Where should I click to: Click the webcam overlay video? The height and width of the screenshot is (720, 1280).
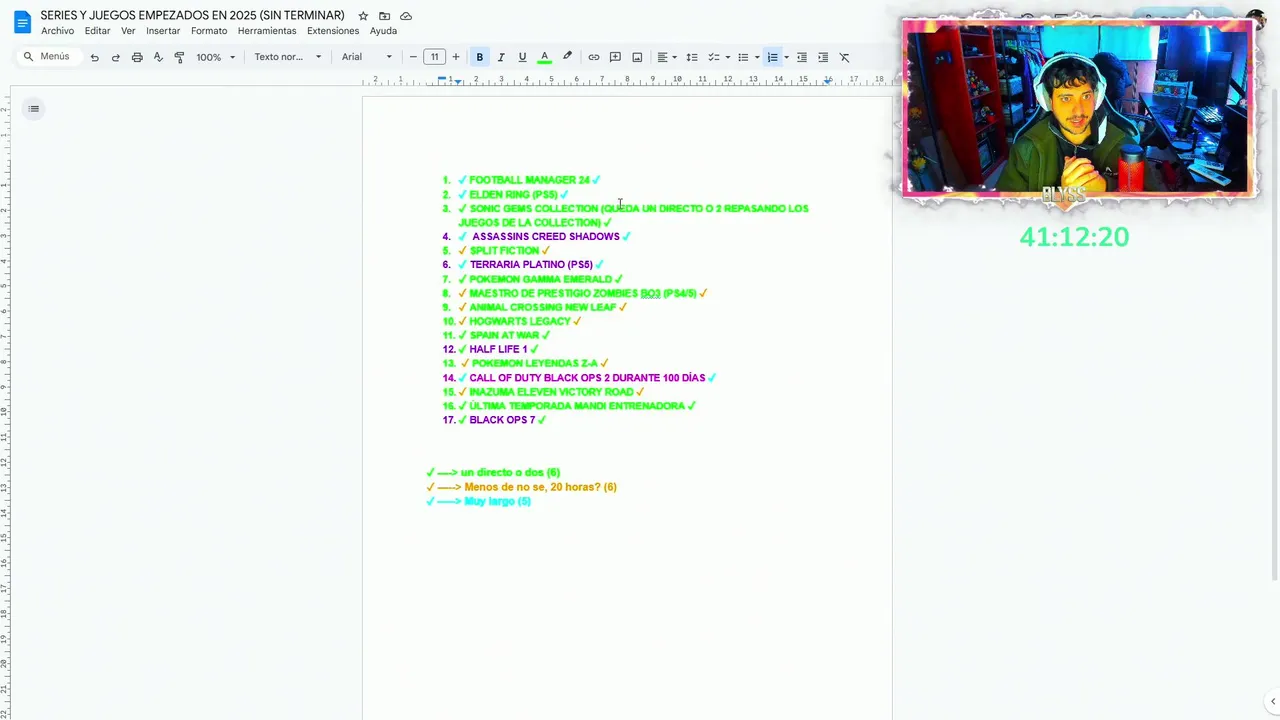click(x=1076, y=108)
